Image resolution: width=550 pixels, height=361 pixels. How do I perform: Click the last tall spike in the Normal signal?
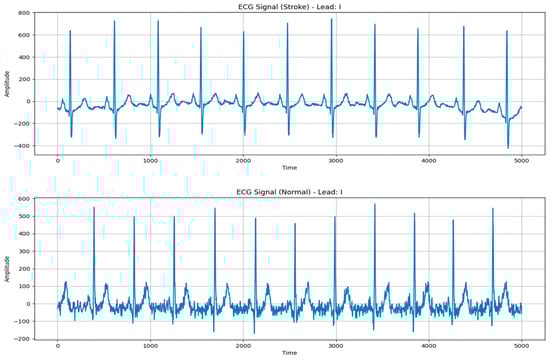492,209
